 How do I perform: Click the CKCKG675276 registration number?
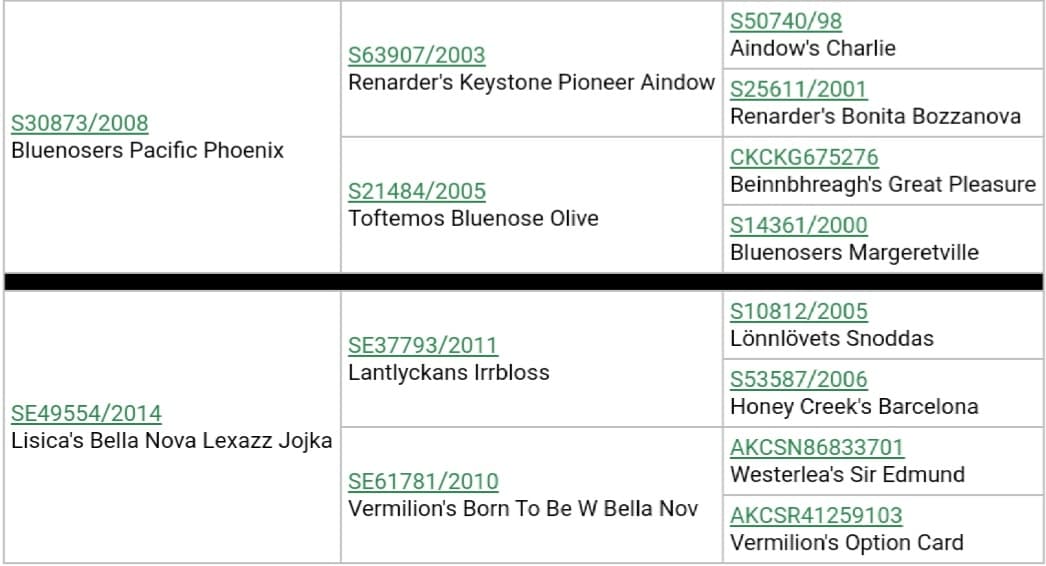(x=805, y=157)
